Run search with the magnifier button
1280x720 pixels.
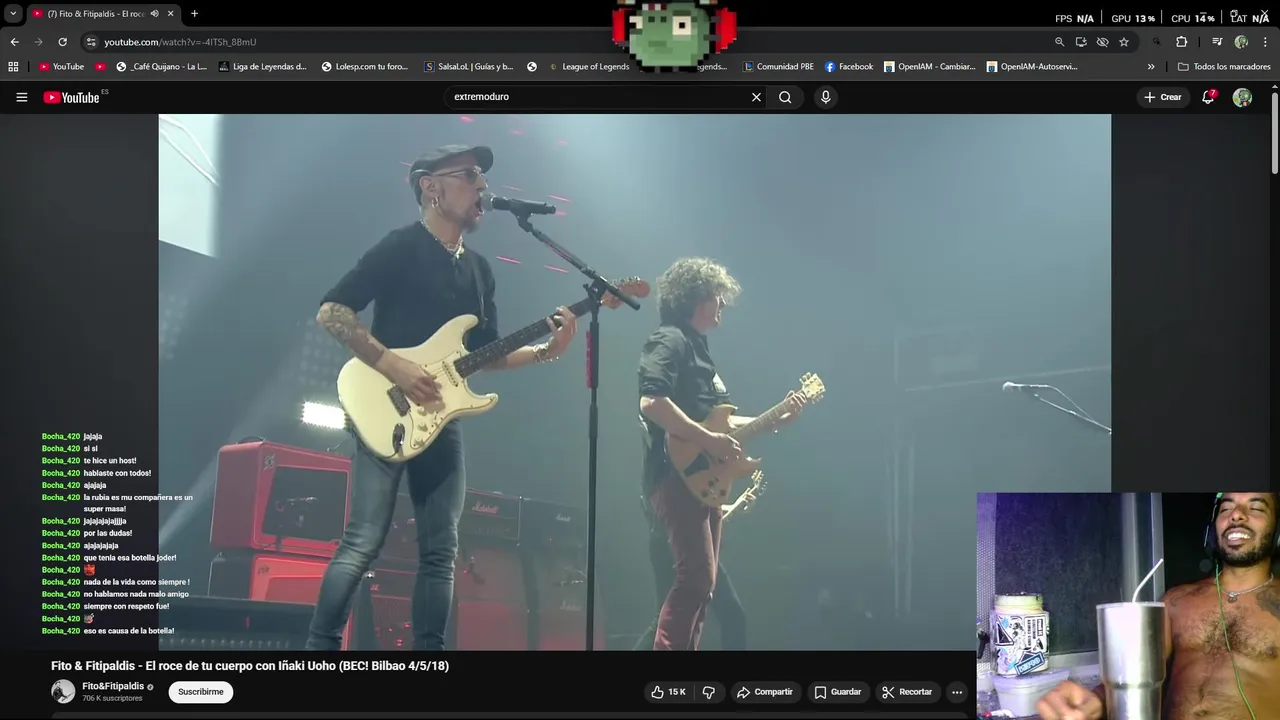point(785,97)
